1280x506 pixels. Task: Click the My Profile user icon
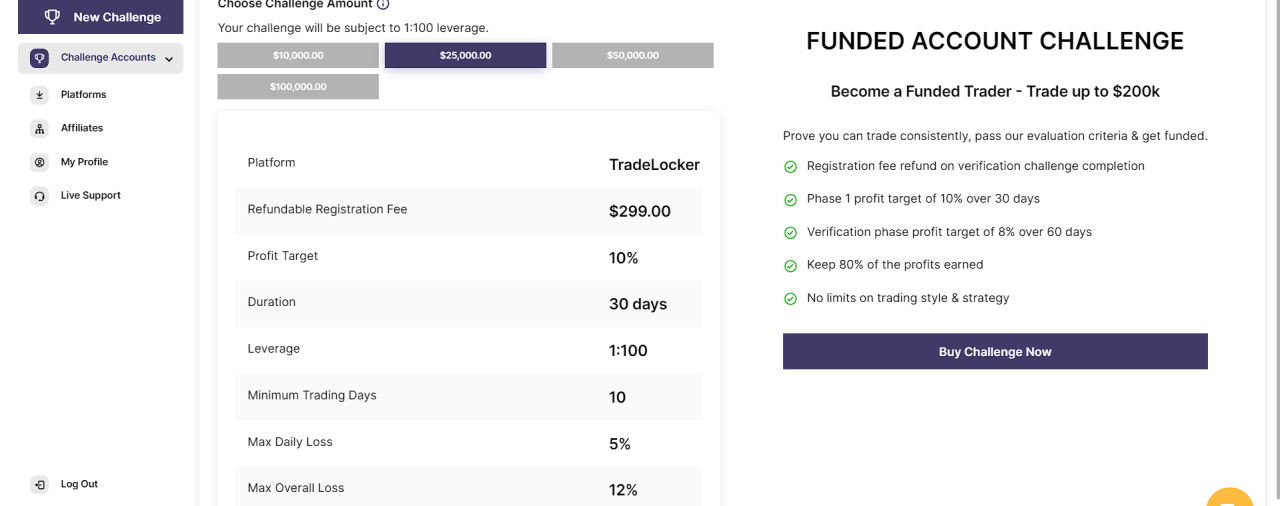pos(39,162)
